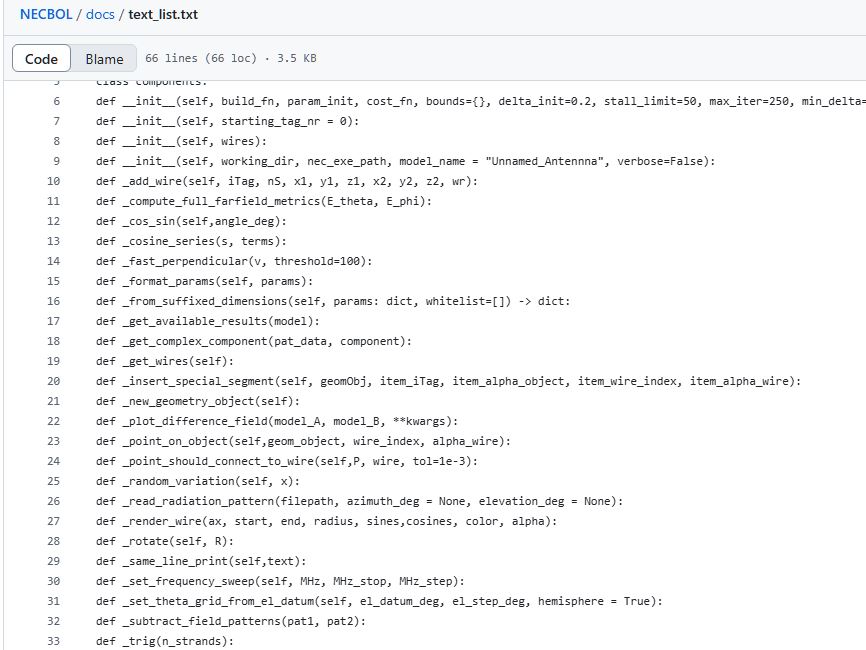Click the _insert_special_segment code line
Image resolution: width=866 pixels, height=650 pixels.
[448, 381]
